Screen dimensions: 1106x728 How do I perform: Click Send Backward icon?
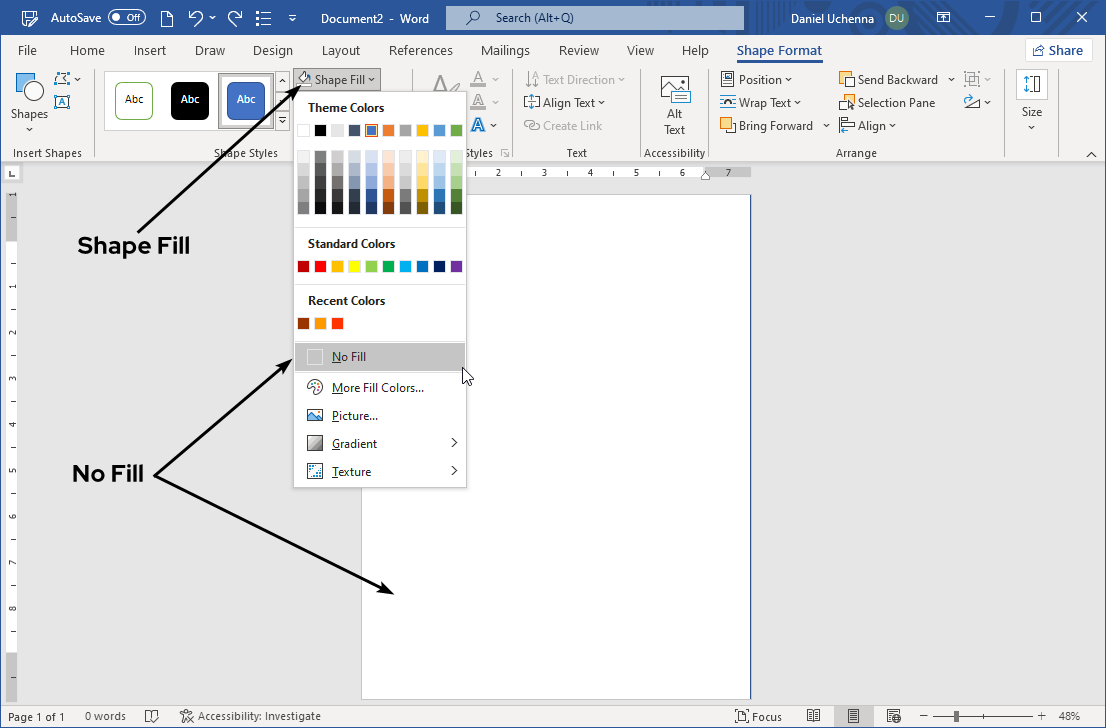[x=847, y=80]
